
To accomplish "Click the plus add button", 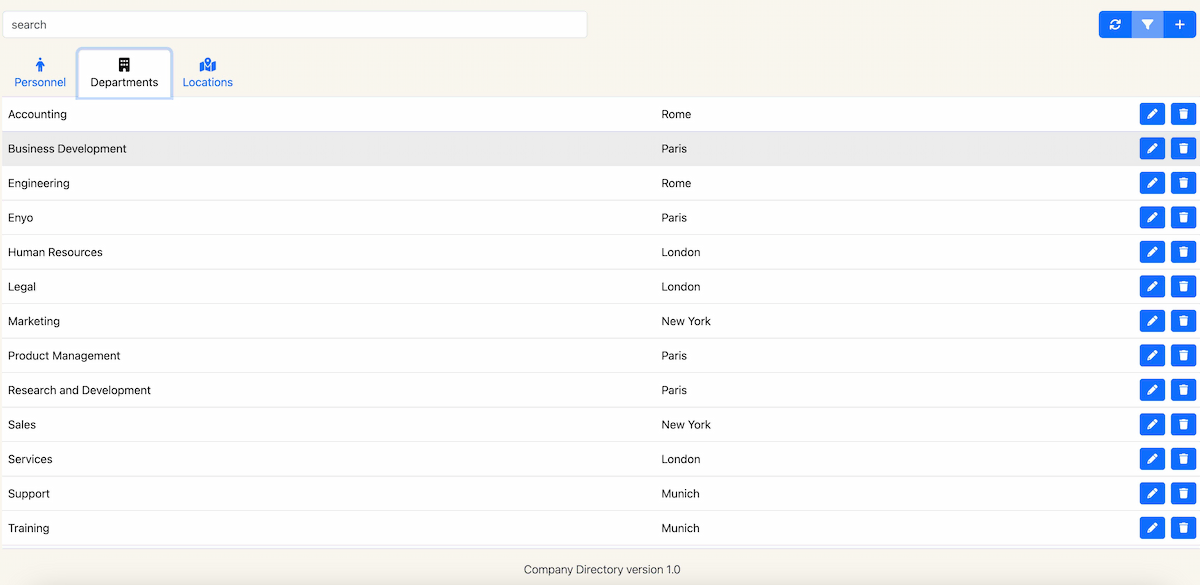I will pos(1180,25).
